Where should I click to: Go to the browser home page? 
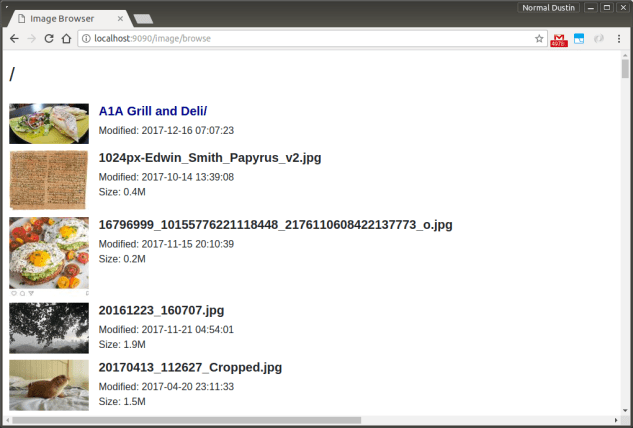[65, 38]
